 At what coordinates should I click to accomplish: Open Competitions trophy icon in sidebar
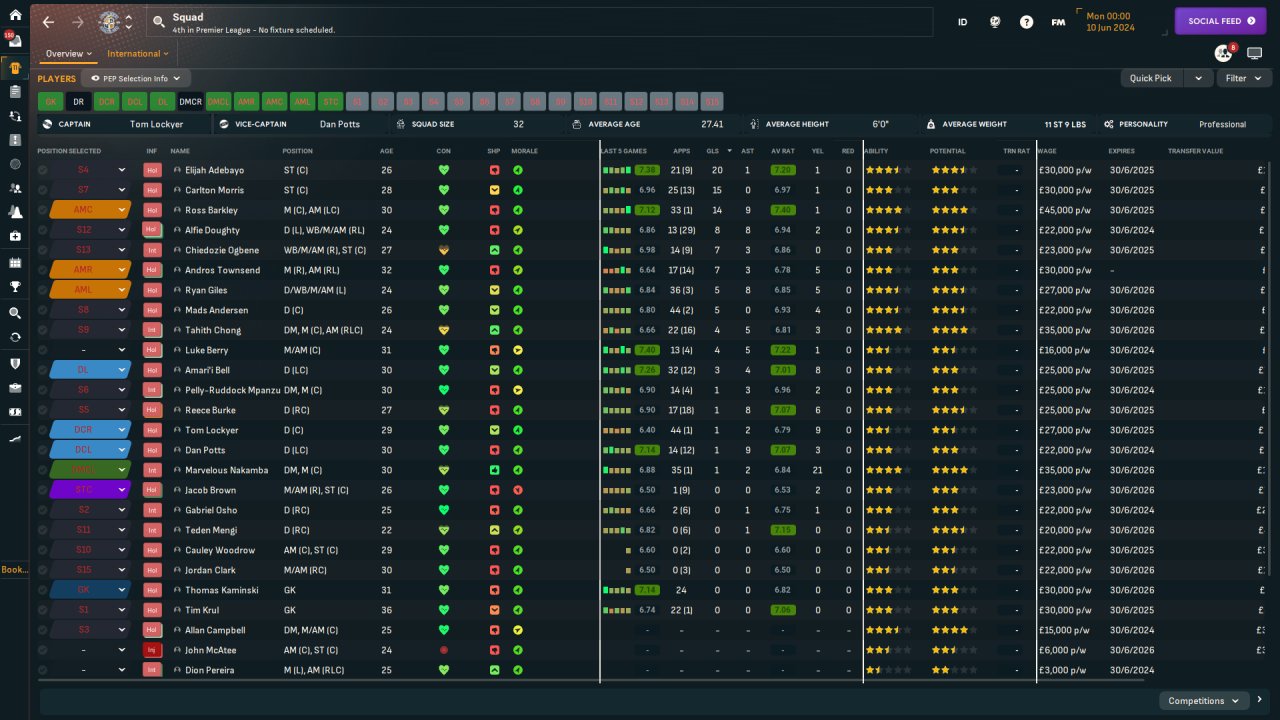tap(14, 286)
